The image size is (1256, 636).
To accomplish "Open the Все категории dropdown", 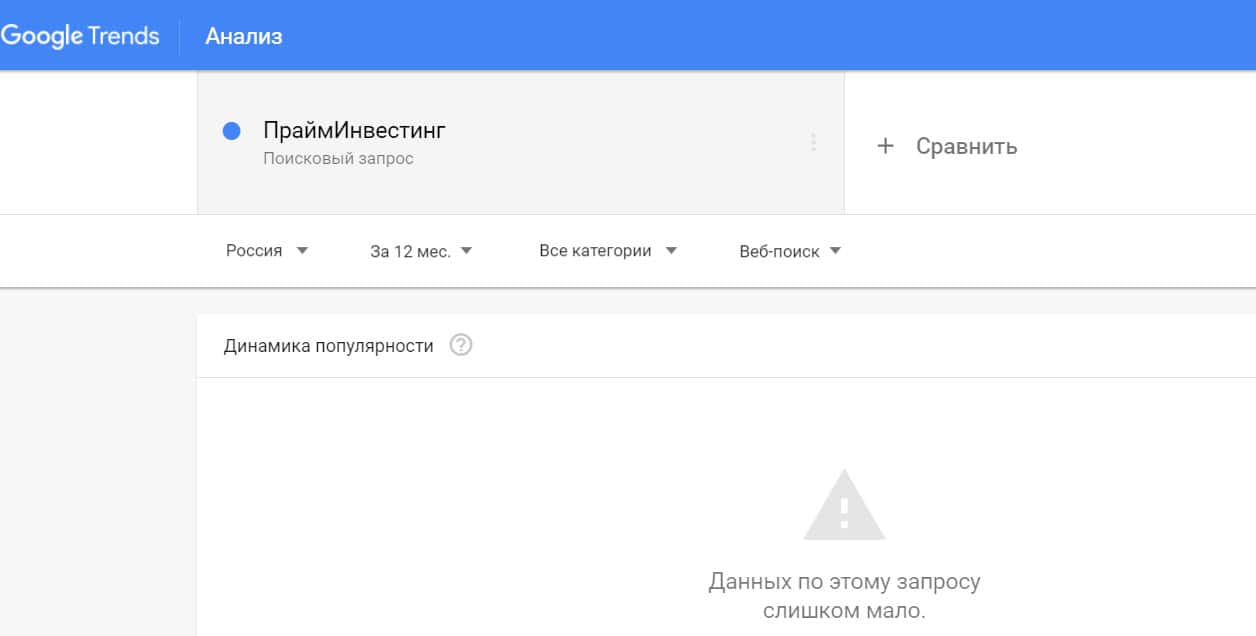I will point(595,251).
